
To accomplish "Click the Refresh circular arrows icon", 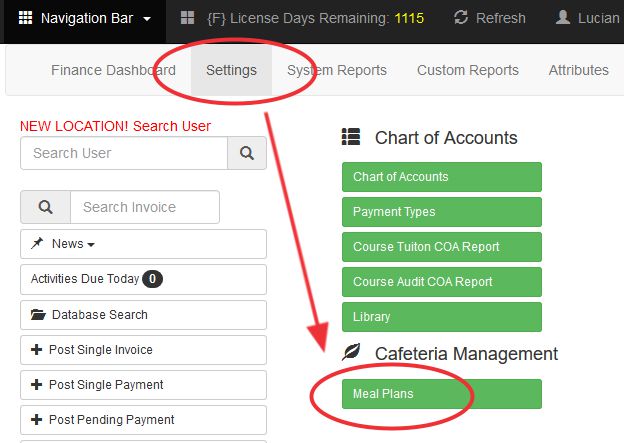I will (461, 18).
